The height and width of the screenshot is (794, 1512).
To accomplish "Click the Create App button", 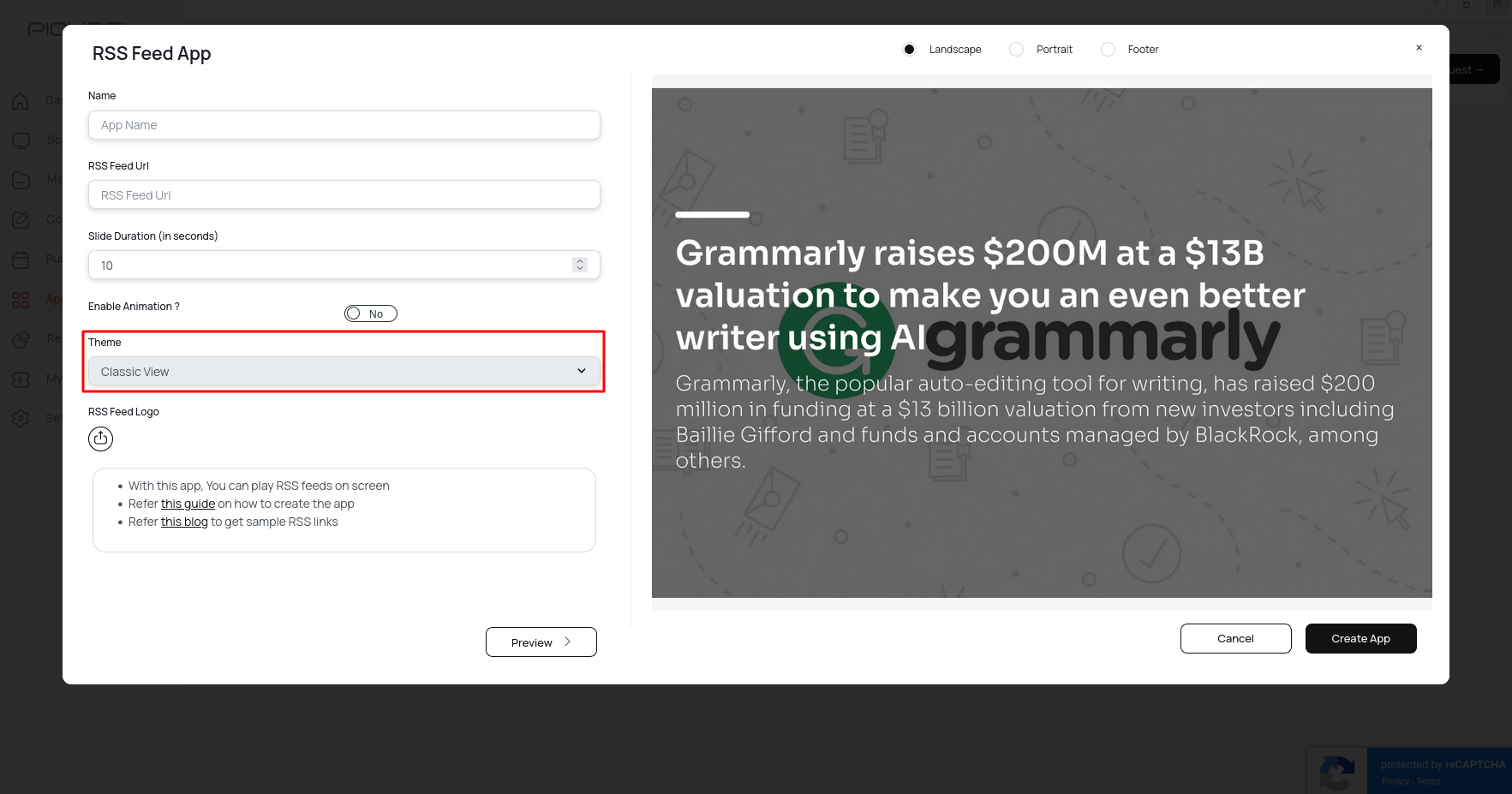I will (x=1360, y=639).
